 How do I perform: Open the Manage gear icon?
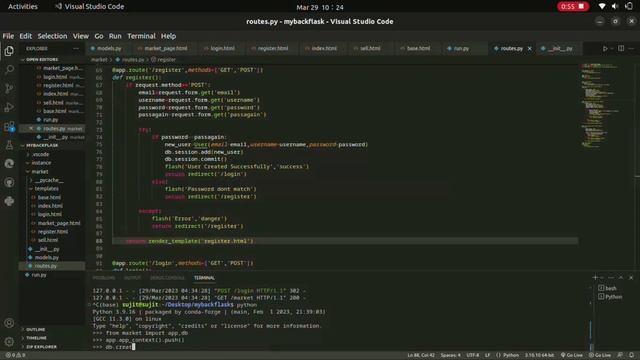pyautogui.click(x=9, y=342)
